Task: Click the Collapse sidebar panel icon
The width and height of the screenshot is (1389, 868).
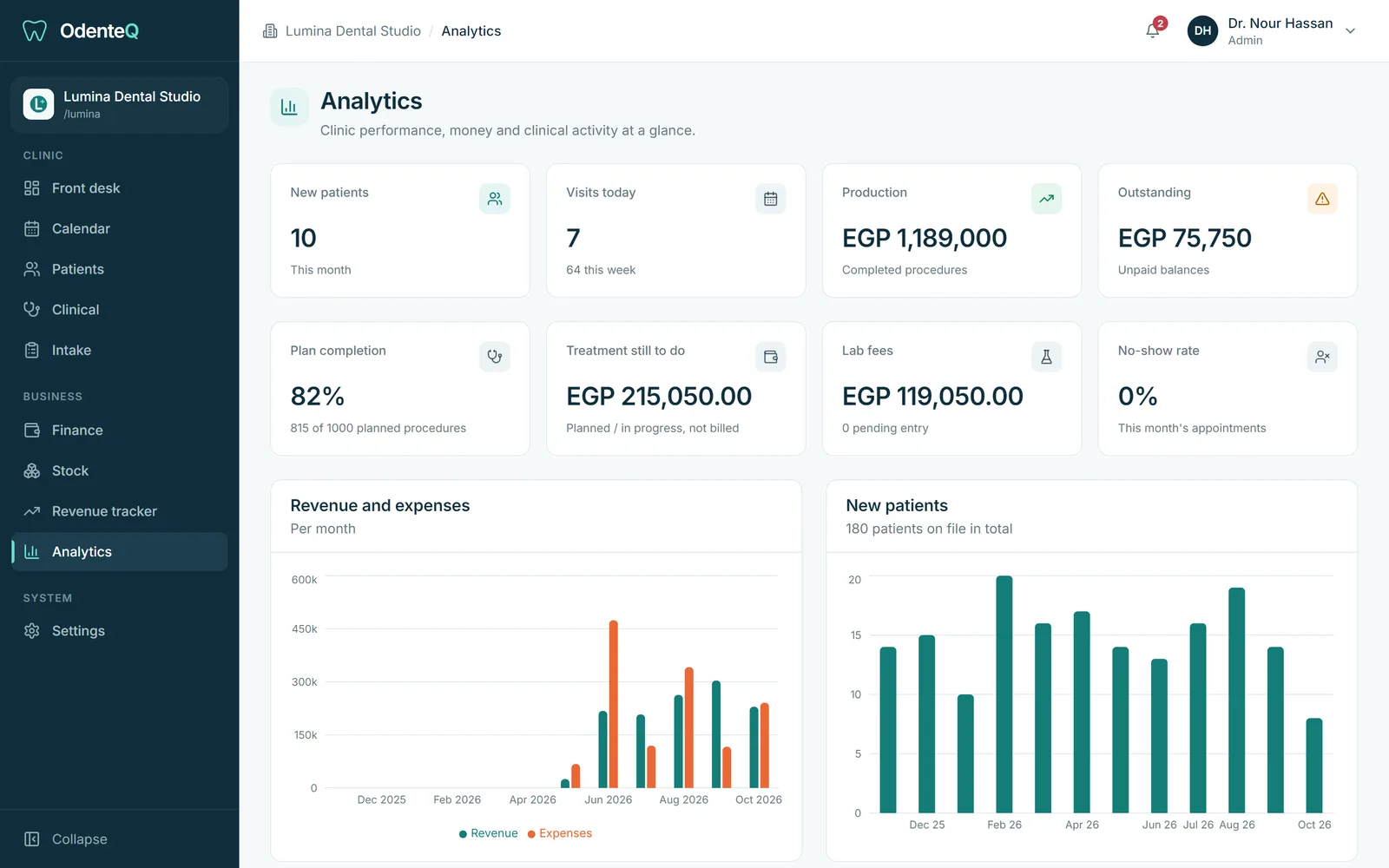Action: click(x=32, y=839)
